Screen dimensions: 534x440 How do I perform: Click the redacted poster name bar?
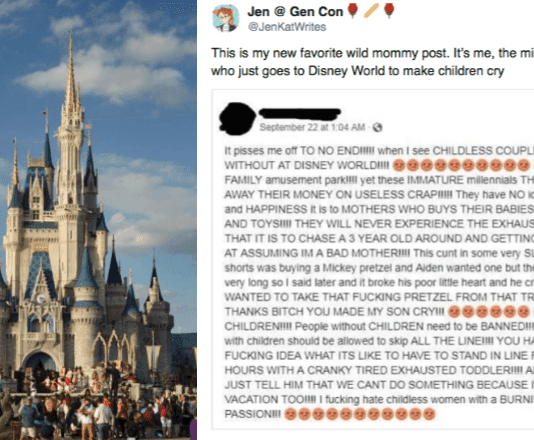(300, 114)
